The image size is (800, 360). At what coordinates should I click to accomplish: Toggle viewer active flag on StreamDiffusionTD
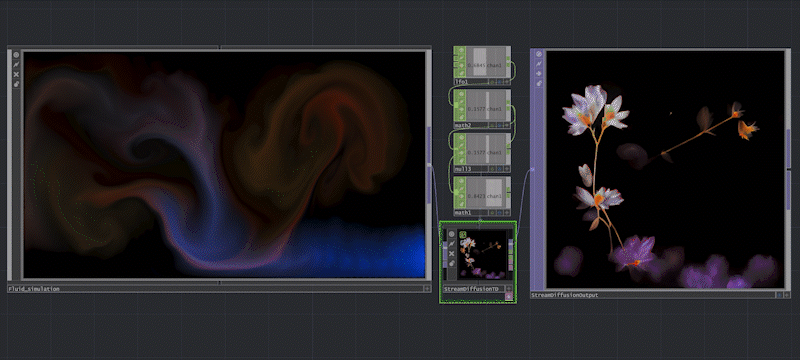coord(452,235)
